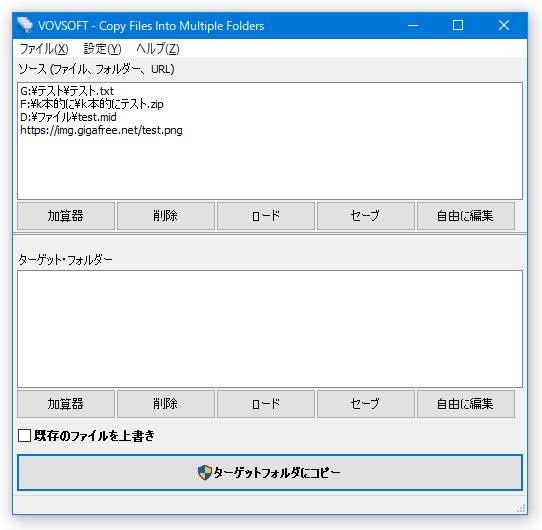Click セーブ button under source list

tap(366, 216)
